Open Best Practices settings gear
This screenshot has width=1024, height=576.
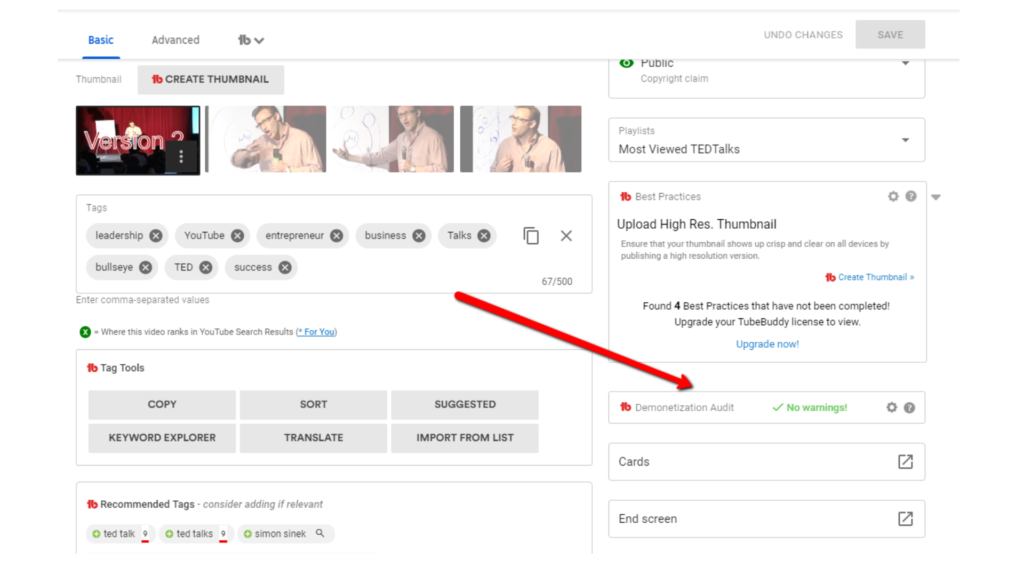coord(893,197)
